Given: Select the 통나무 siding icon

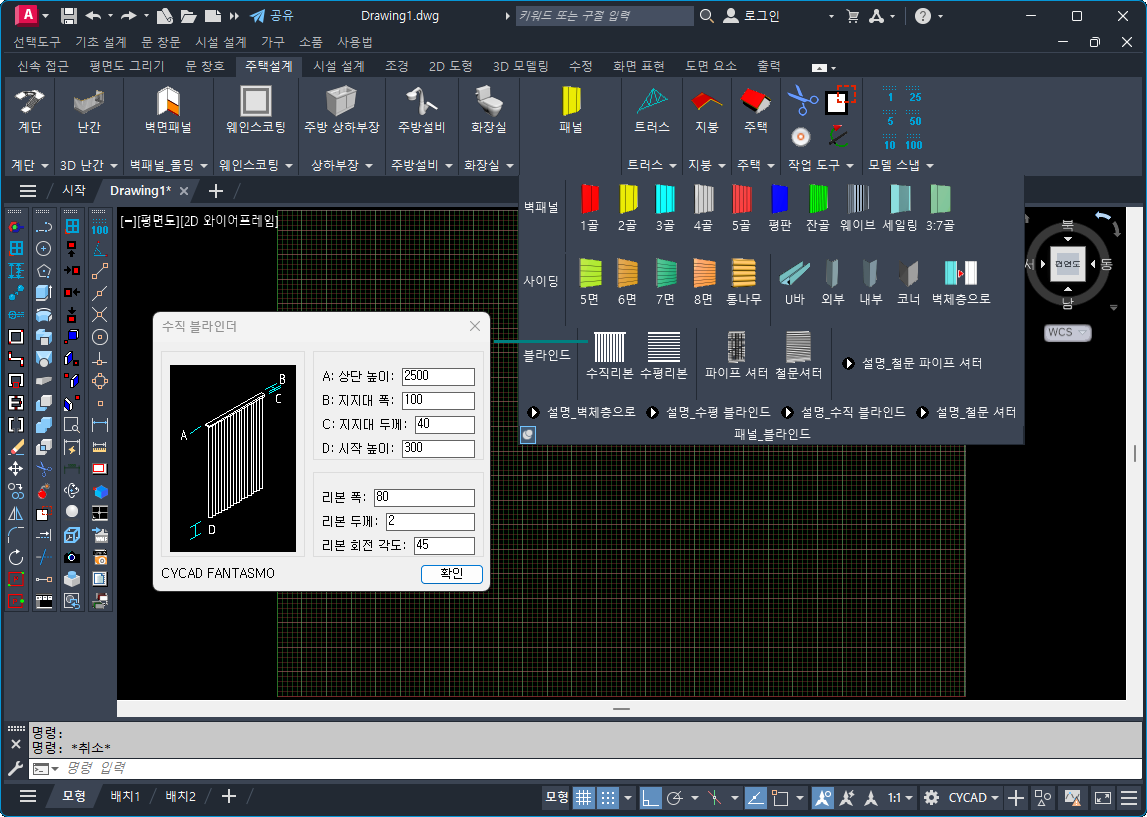Looking at the screenshot, I should (745, 274).
